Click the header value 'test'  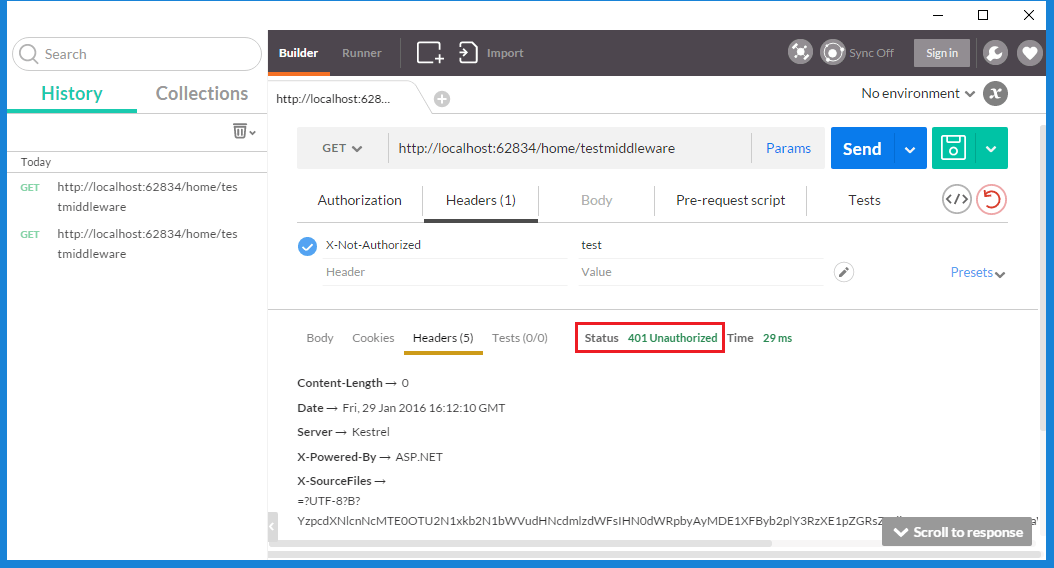pyautogui.click(x=592, y=245)
